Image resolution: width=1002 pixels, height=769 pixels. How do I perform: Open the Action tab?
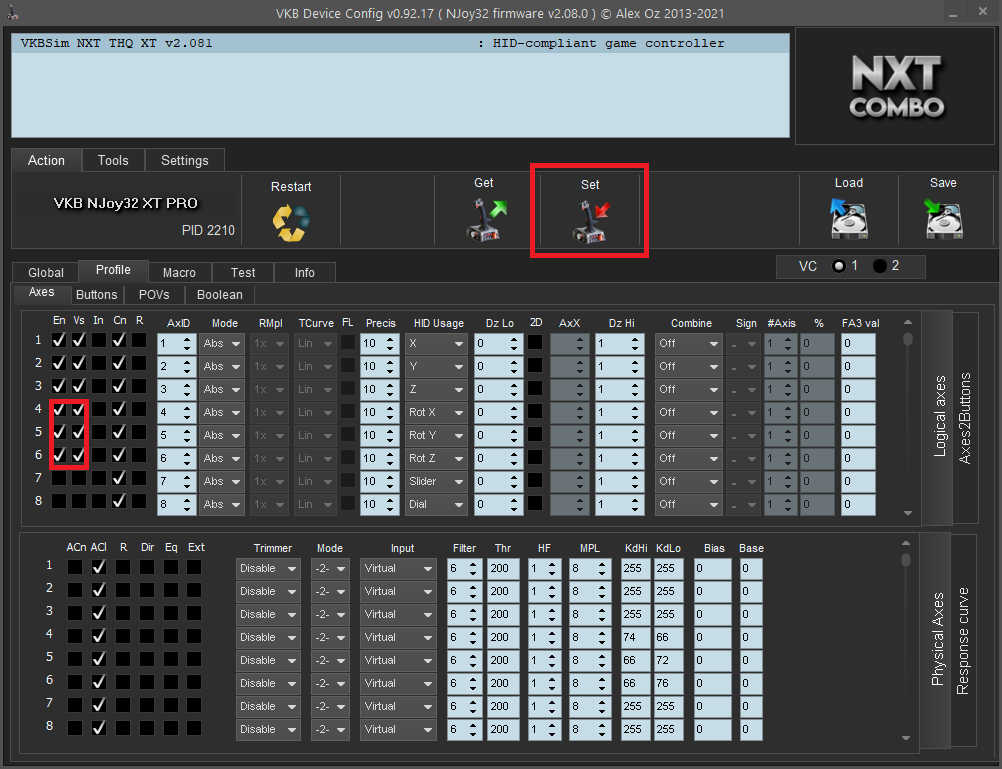click(46, 160)
